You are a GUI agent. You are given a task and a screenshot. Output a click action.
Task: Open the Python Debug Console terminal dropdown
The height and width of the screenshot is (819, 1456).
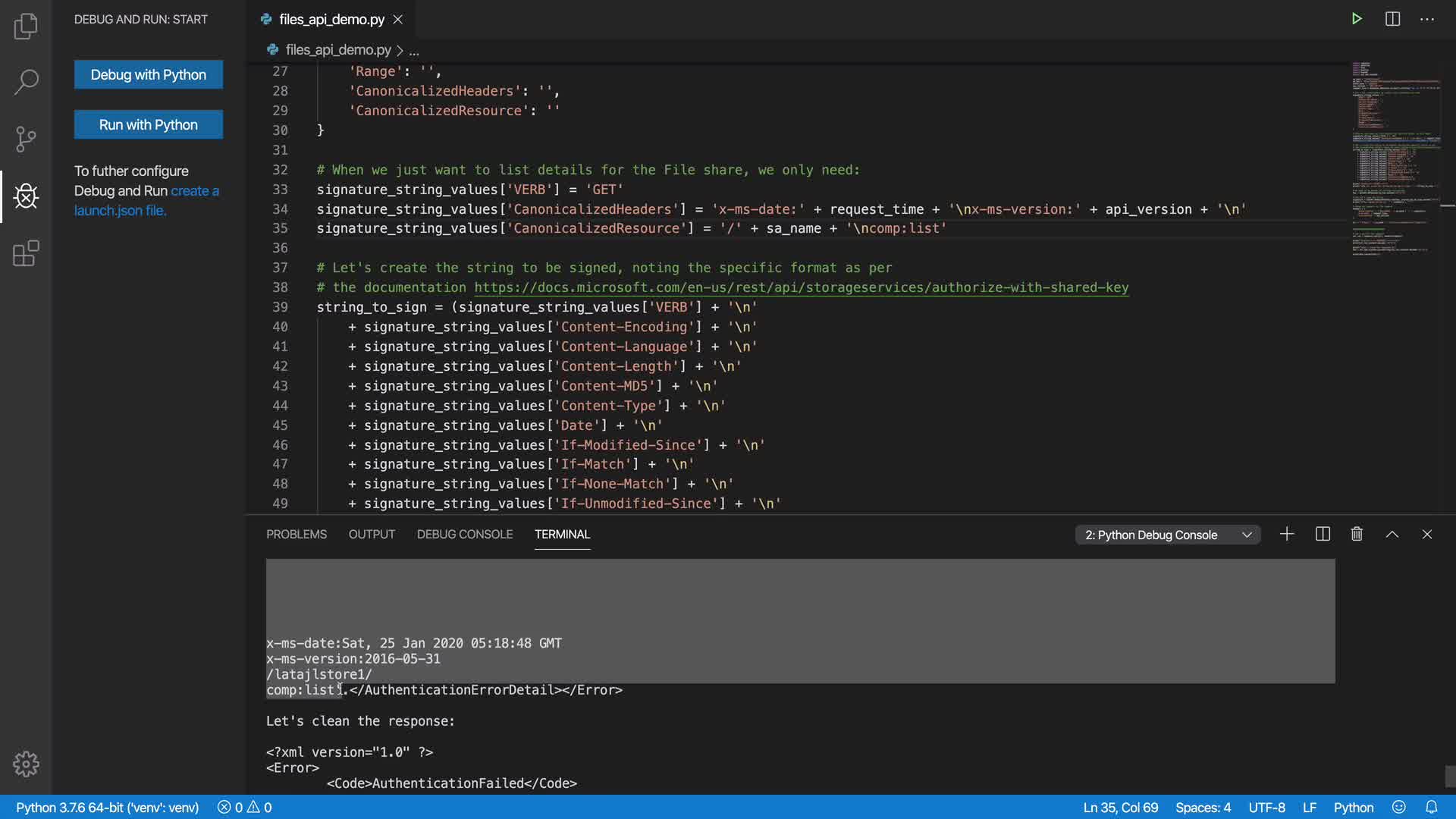pyautogui.click(x=1168, y=535)
